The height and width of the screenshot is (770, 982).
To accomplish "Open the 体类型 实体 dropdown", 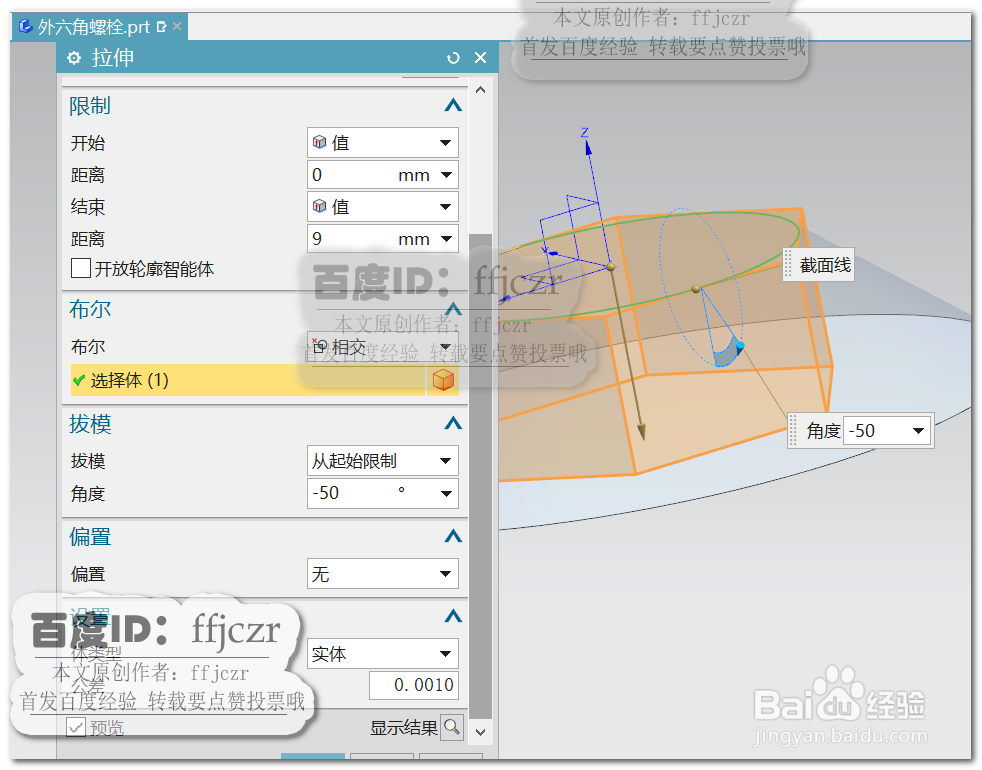I will [383, 654].
